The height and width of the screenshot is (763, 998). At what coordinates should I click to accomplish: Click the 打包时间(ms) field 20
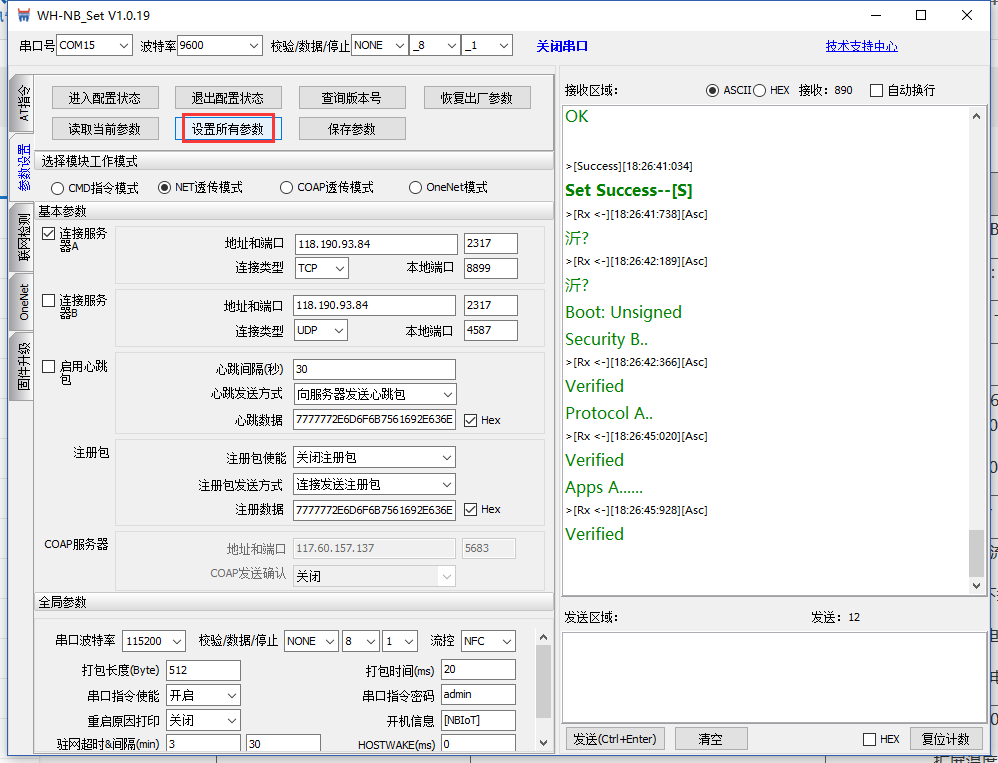pyautogui.click(x=479, y=669)
